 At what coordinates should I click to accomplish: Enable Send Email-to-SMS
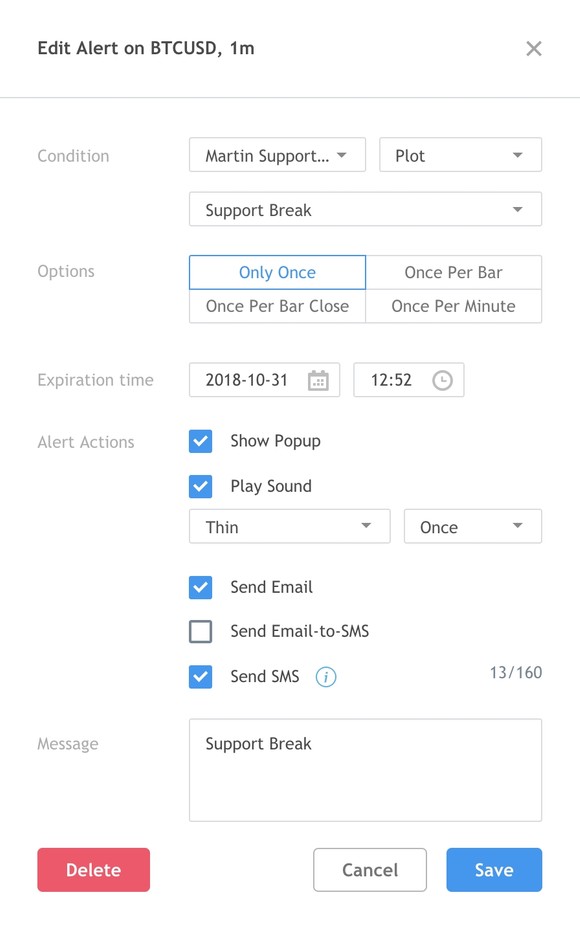pyautogui.click(x=200, y=631)
